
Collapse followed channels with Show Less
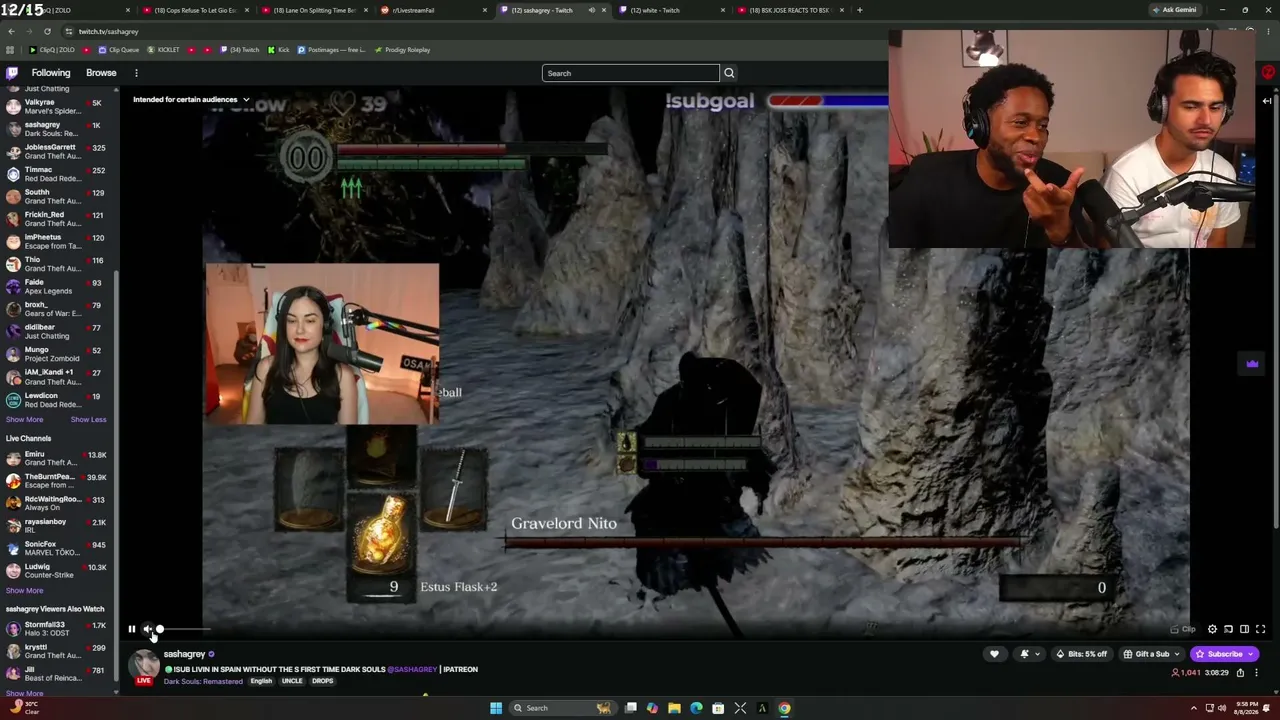point(88,419)
